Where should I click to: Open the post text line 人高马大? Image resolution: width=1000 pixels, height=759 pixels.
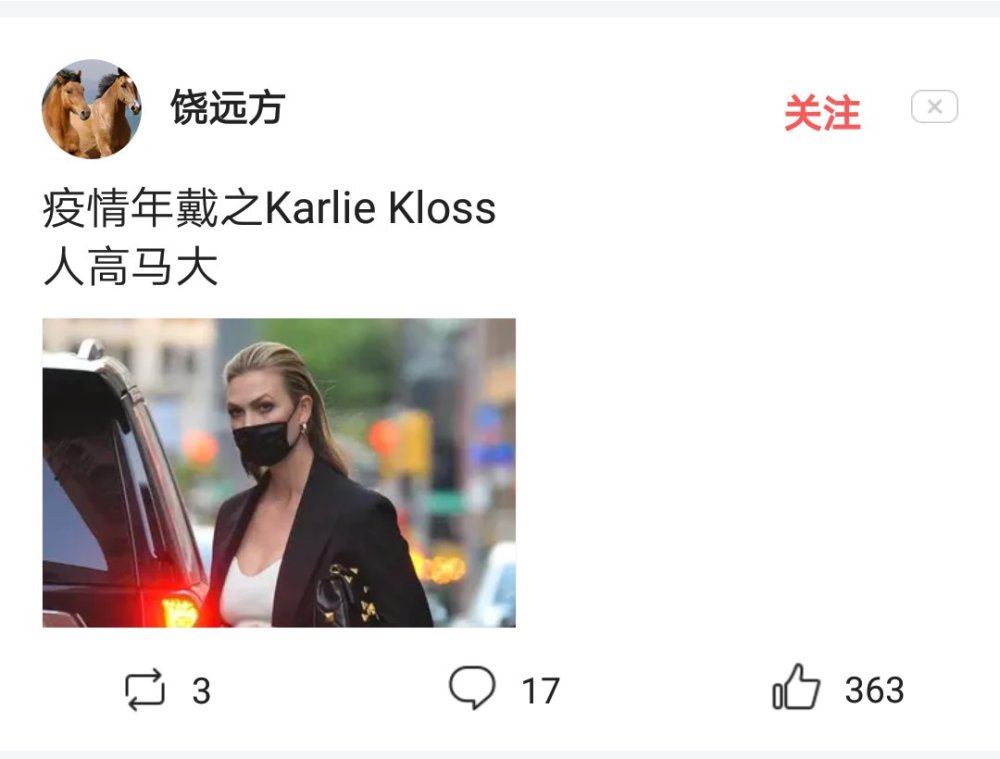tap(131, 267)
